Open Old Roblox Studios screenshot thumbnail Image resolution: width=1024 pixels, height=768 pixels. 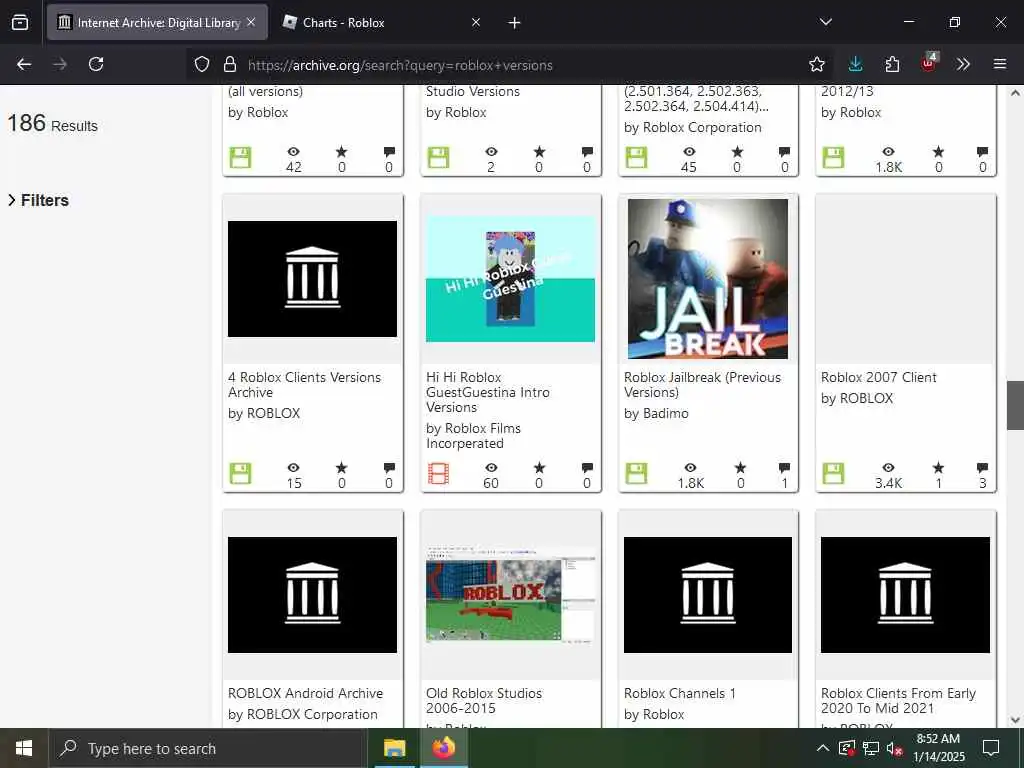510,594
